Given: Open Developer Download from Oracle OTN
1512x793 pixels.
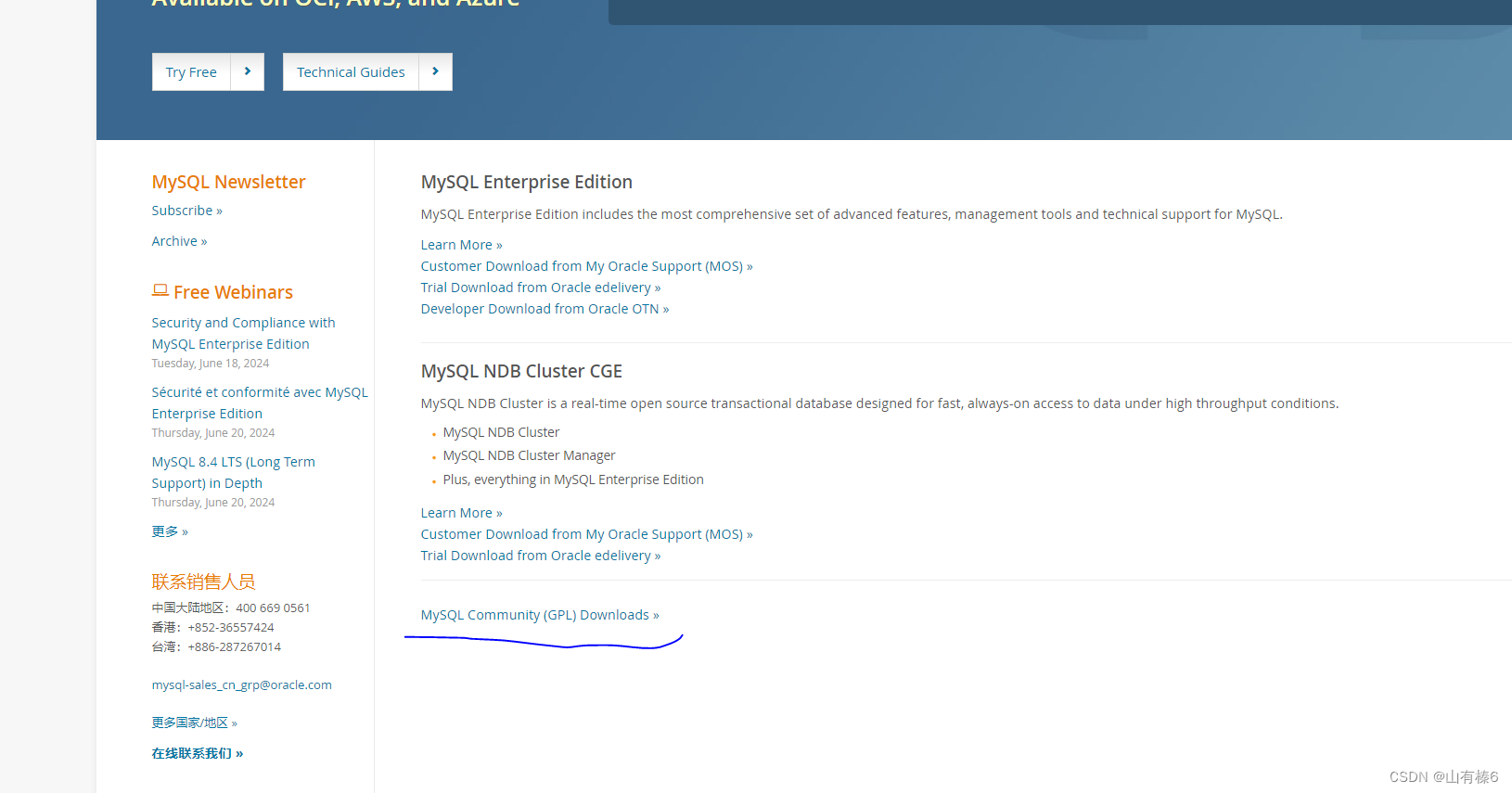Looking at the screenshot, I should tap(545, 309).
